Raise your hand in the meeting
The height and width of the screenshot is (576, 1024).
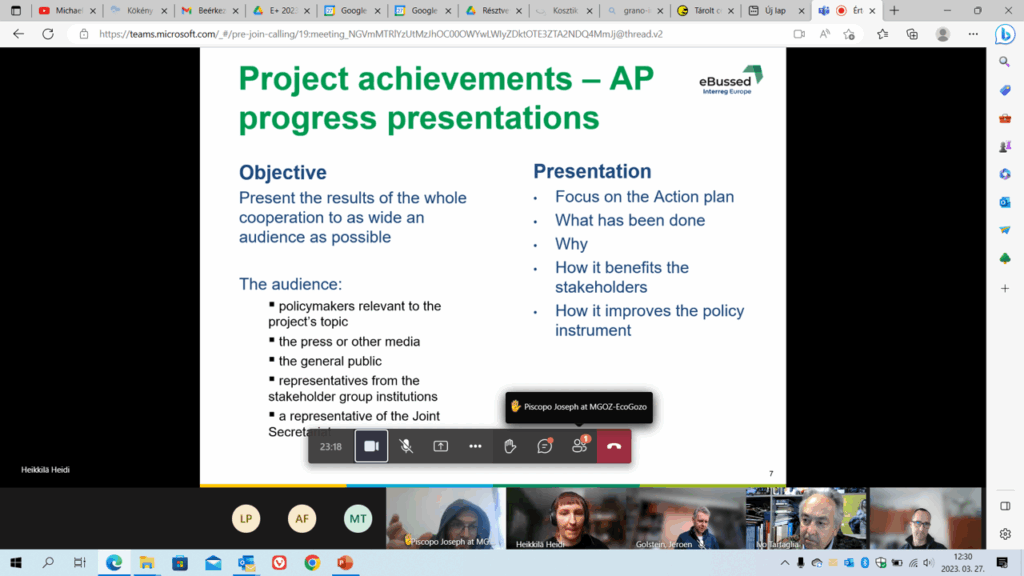click(510, 446)
